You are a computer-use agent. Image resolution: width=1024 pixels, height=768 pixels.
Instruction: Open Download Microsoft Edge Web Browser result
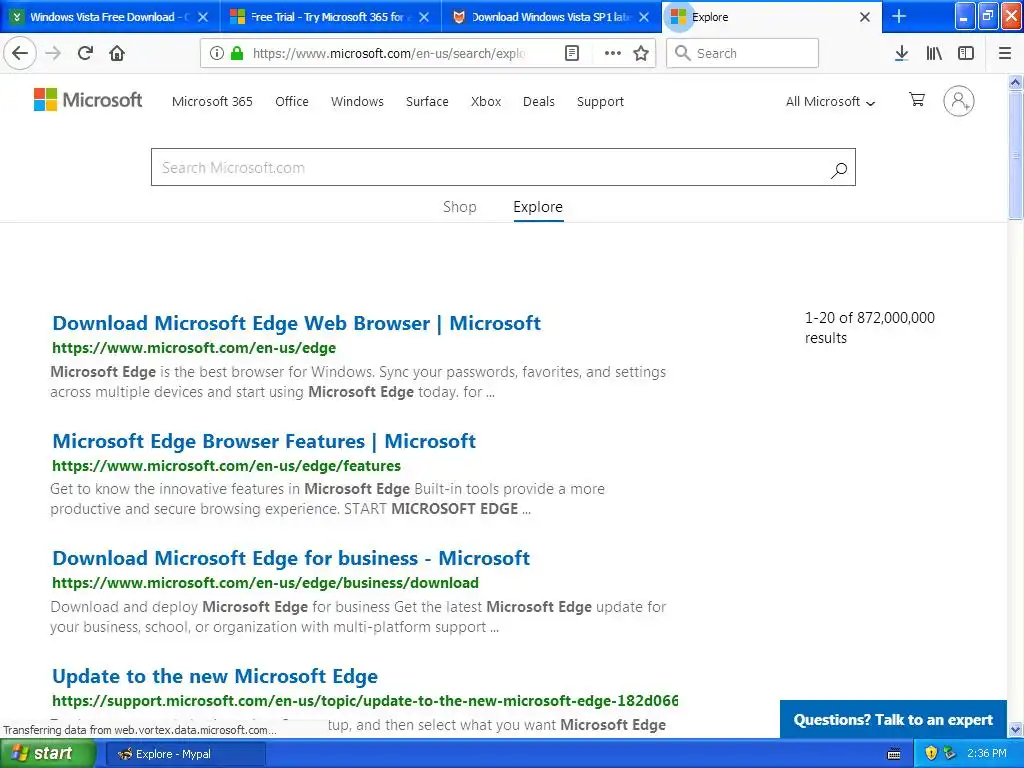pos(296,323)
